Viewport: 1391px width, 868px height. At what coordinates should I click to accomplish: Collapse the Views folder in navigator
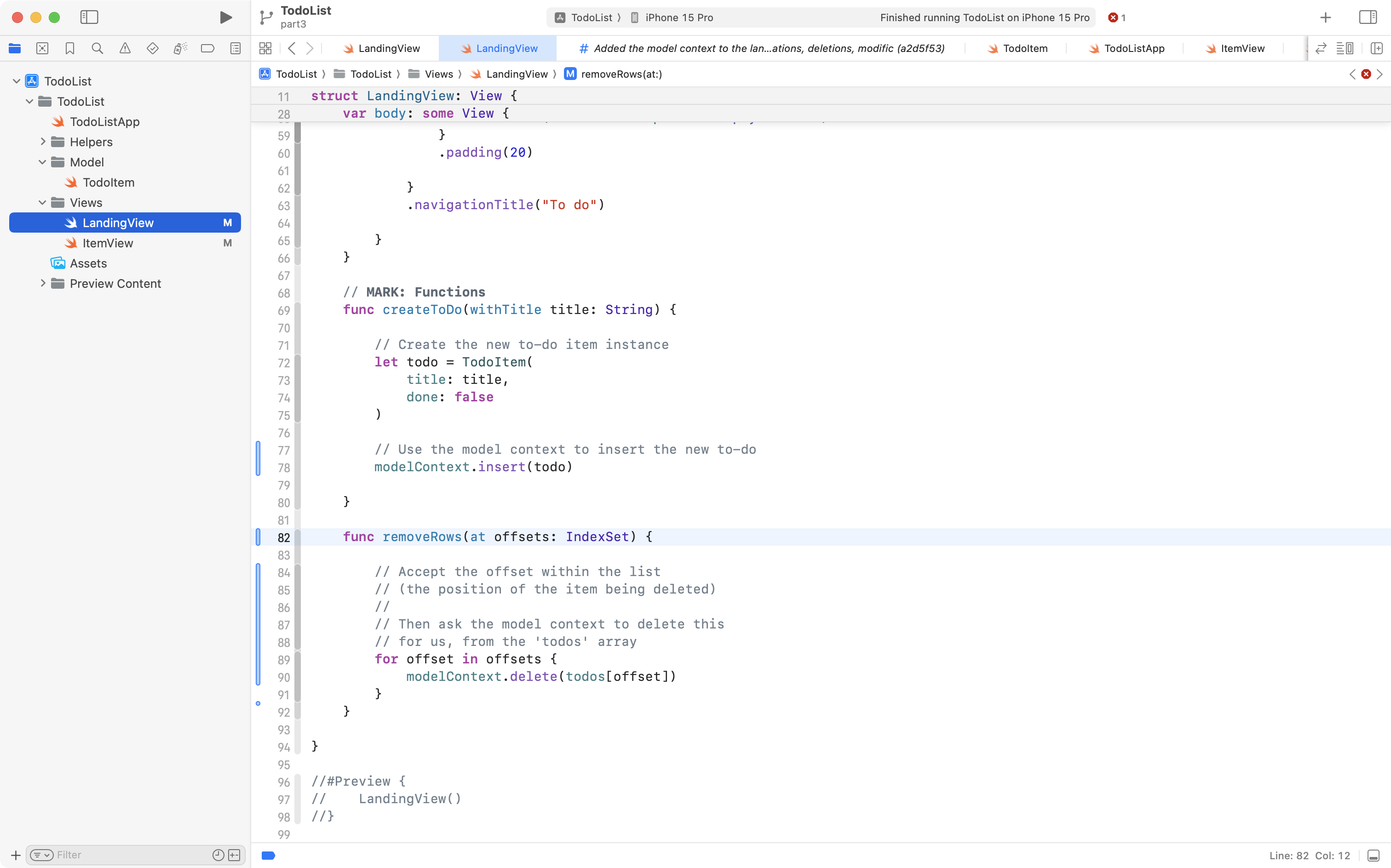point(42,202)
